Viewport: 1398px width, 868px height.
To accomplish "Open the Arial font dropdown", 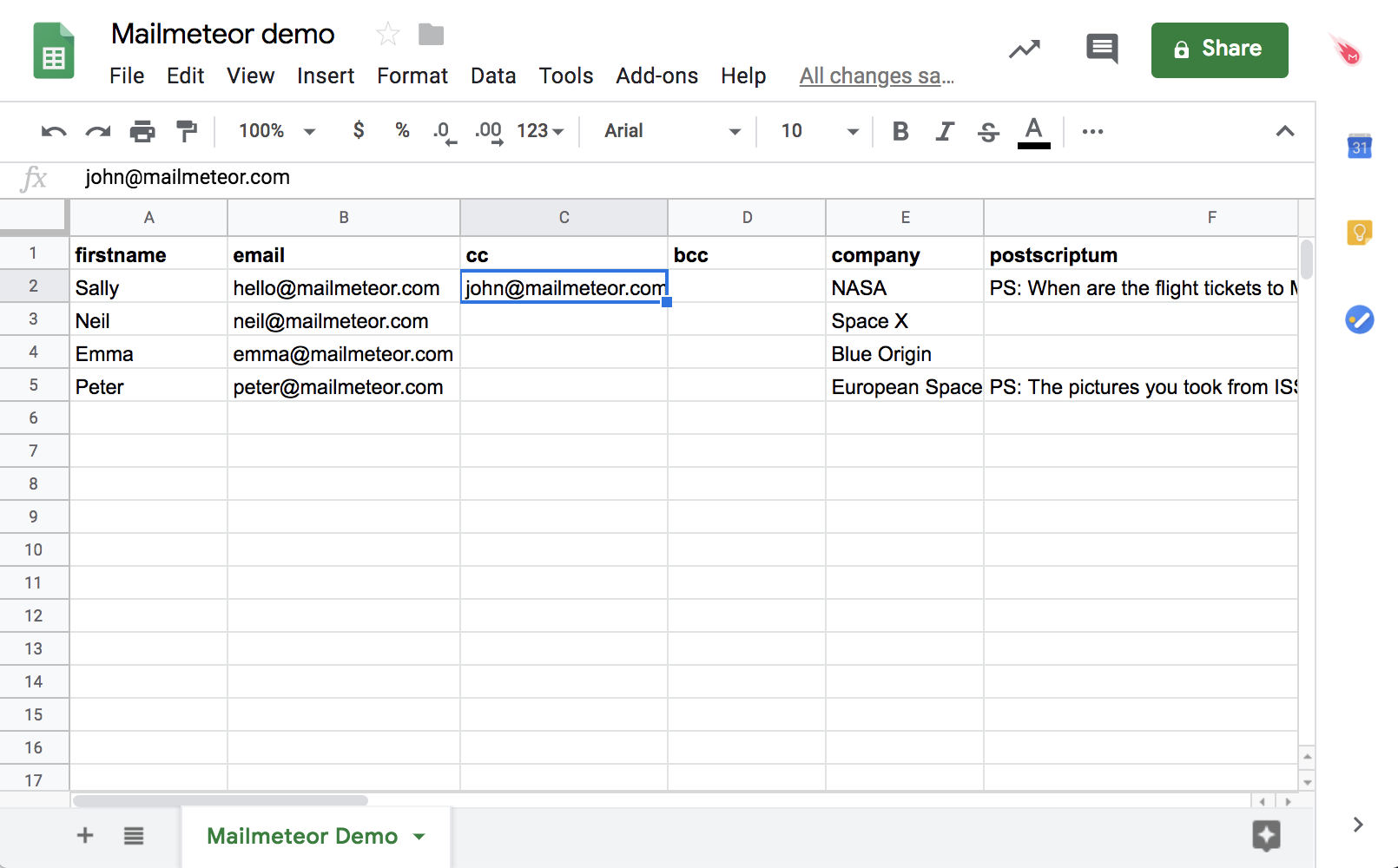I will [672, 131].
